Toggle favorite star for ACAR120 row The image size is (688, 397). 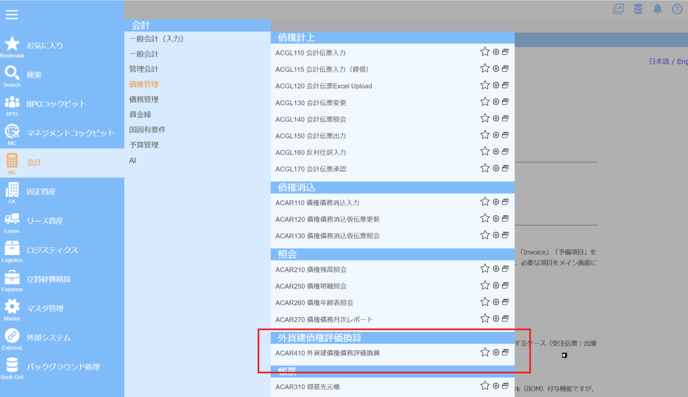point(485,218)
